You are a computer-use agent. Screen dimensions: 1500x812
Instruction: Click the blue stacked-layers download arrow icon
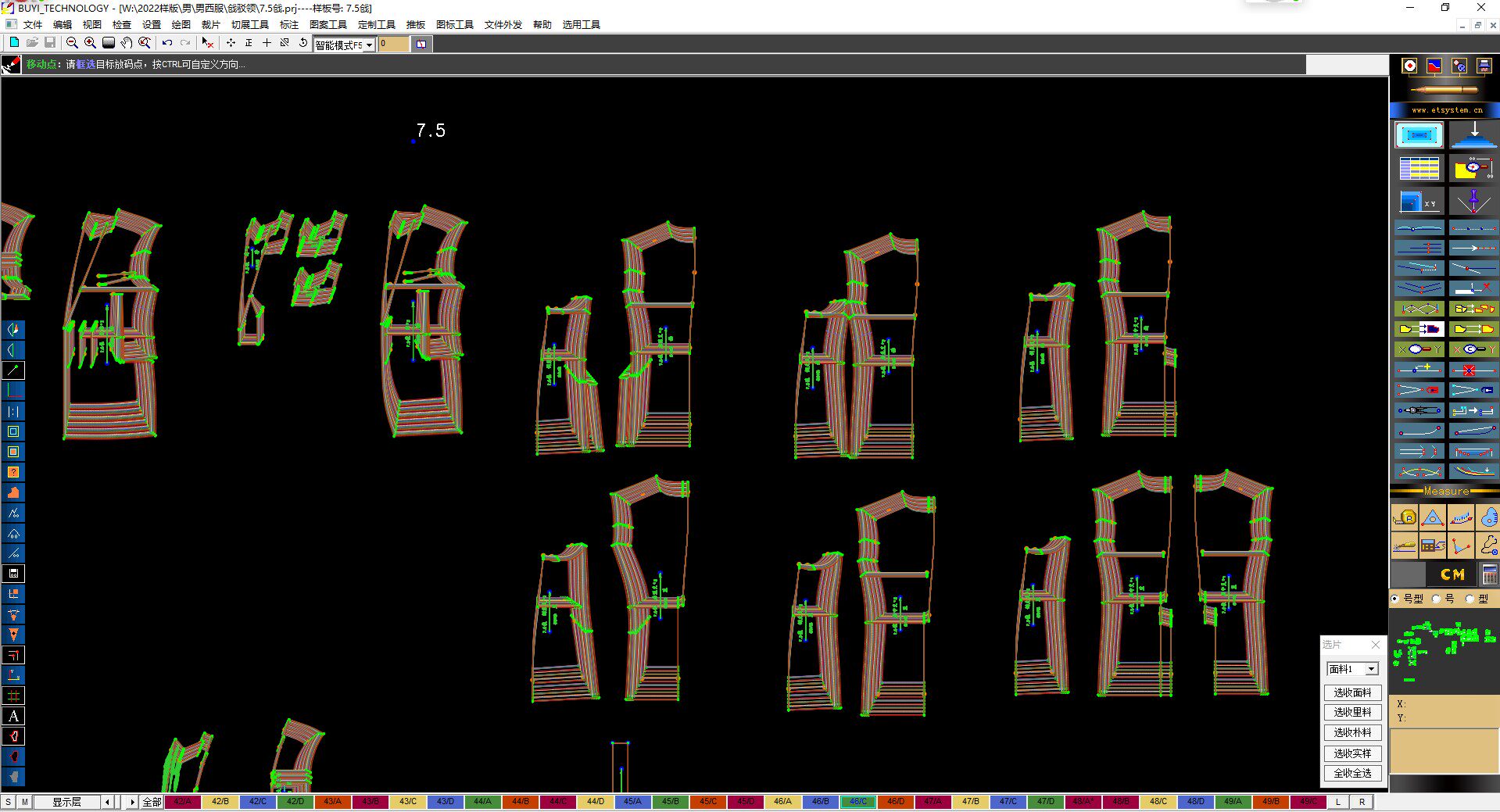[1473, 134]
